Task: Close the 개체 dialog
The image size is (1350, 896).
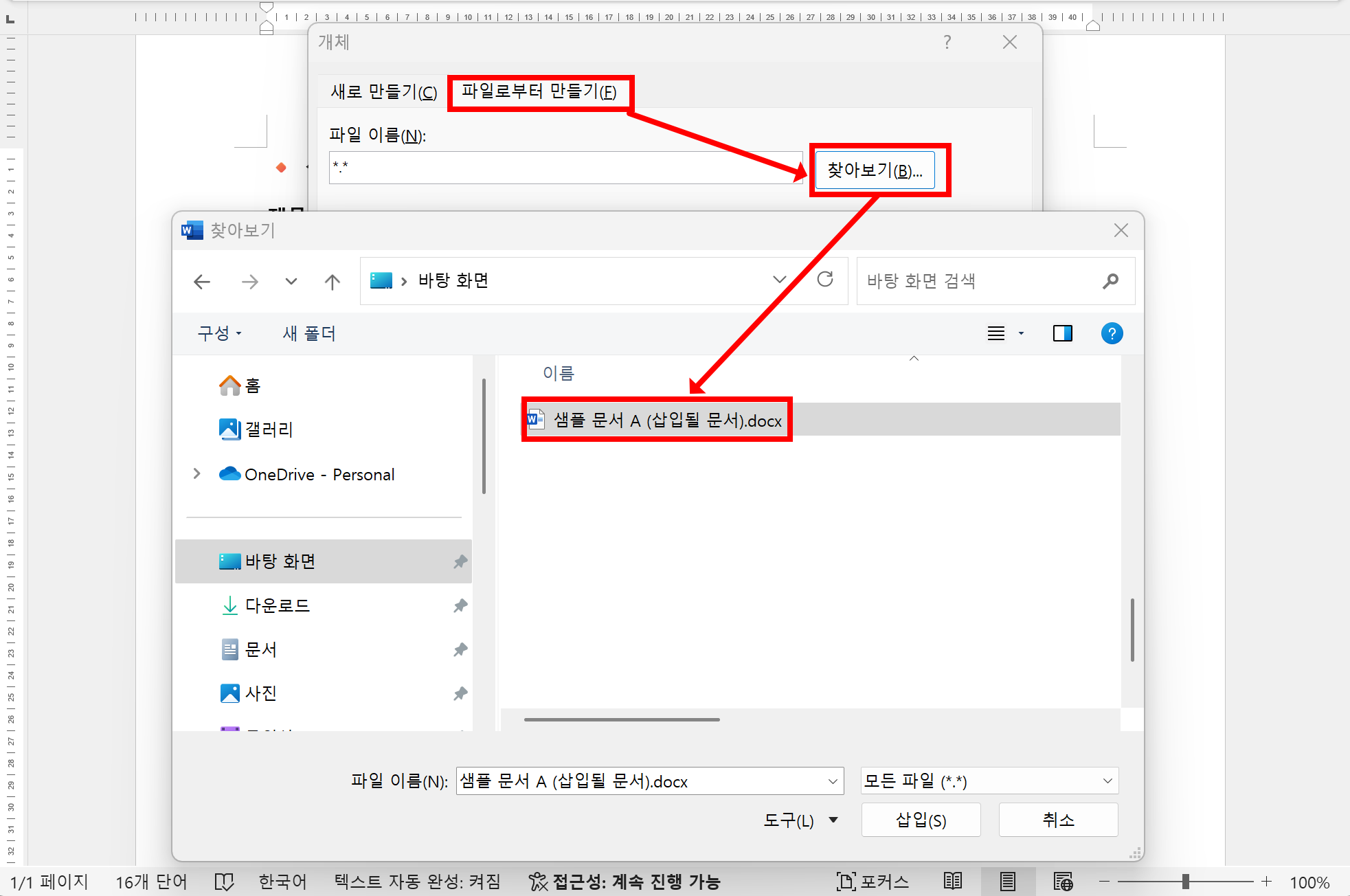Action: click(1009, 43)
